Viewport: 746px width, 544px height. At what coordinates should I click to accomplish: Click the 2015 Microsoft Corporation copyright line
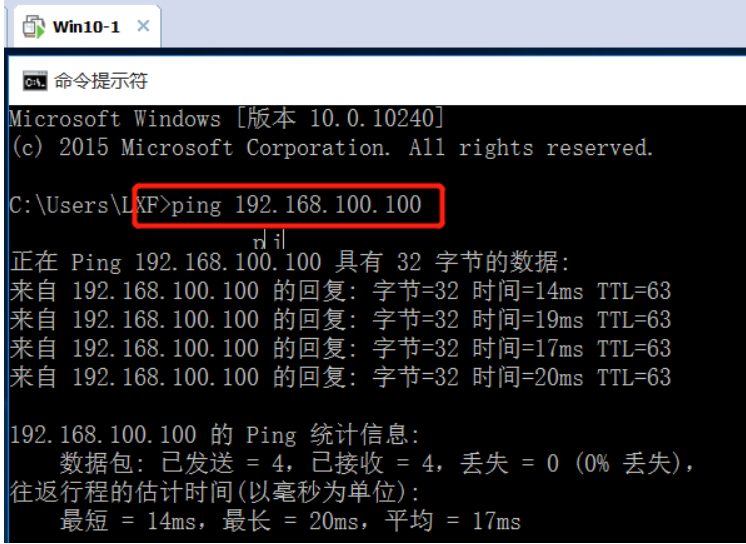coord(332,148)
